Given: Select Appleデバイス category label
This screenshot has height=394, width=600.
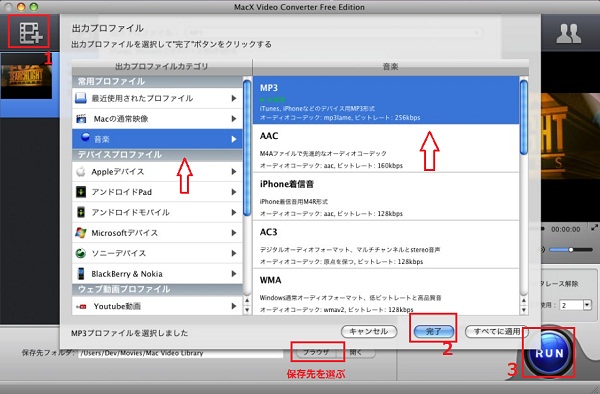Looking at the screenshot, I should [x=118, y=172].
